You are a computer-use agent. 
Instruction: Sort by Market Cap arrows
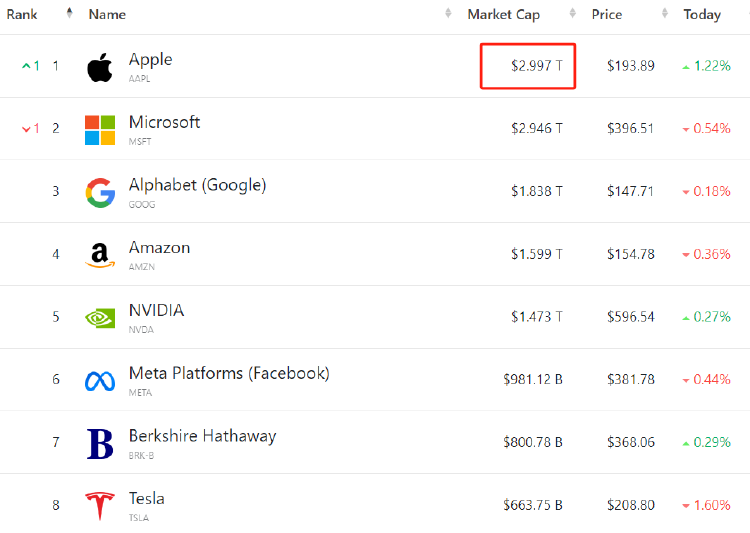pyautogui.click(x=573, y=13)
